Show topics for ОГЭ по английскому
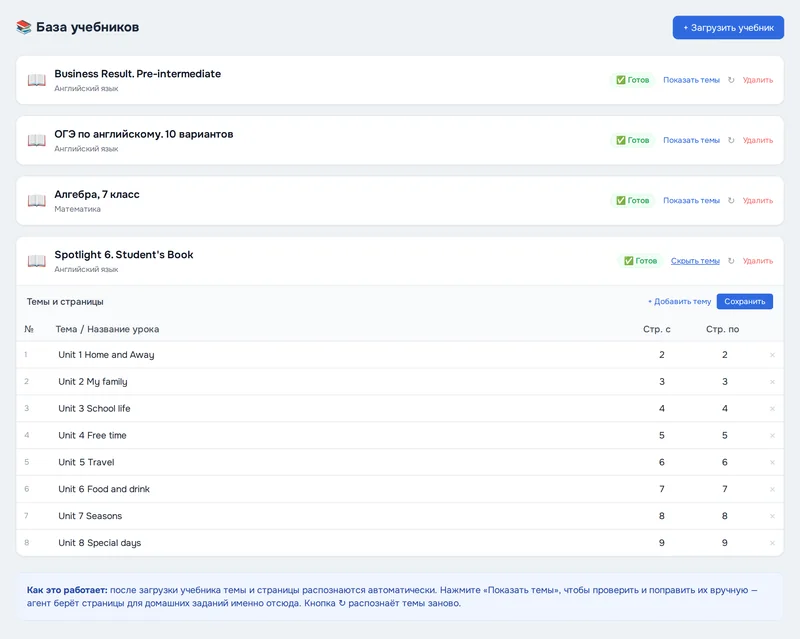 691,140
